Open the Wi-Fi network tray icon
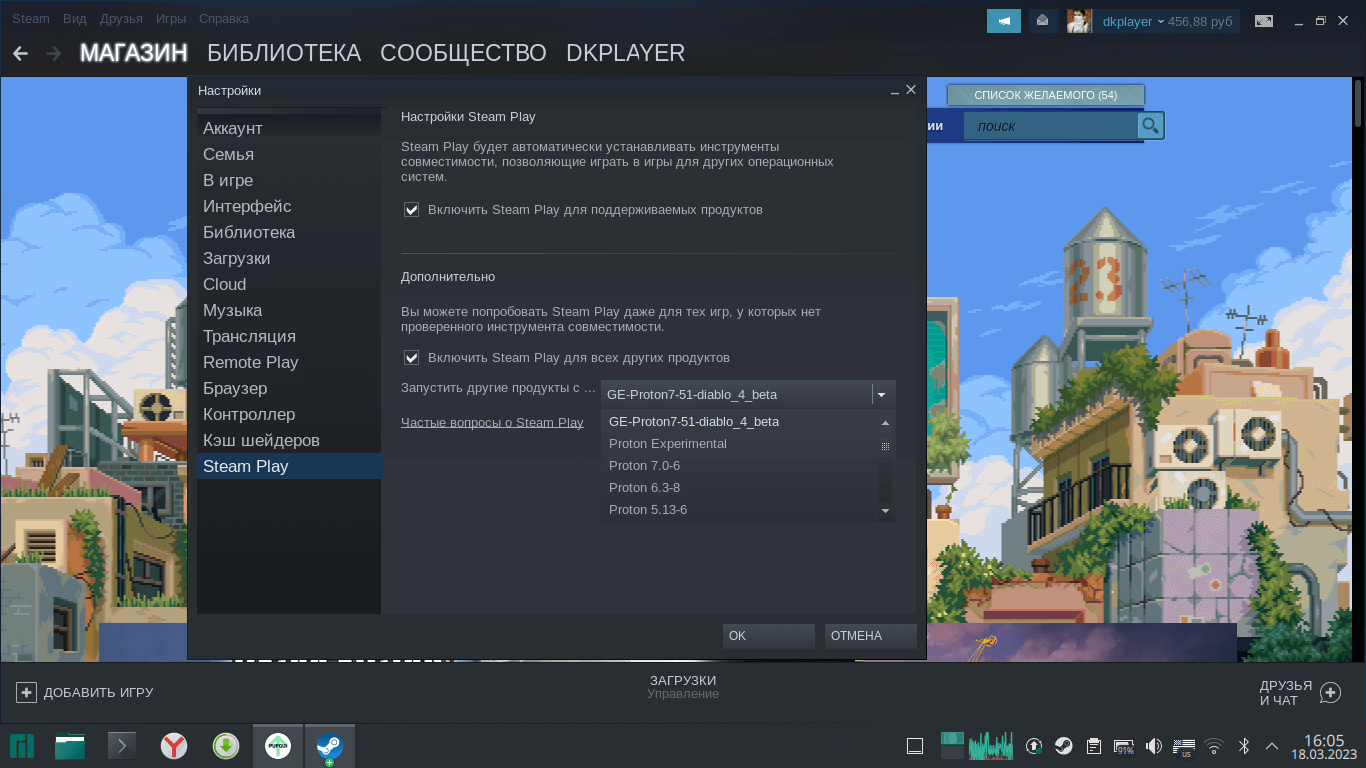This screenshot has height=768, width=1366. (1214, 746)
